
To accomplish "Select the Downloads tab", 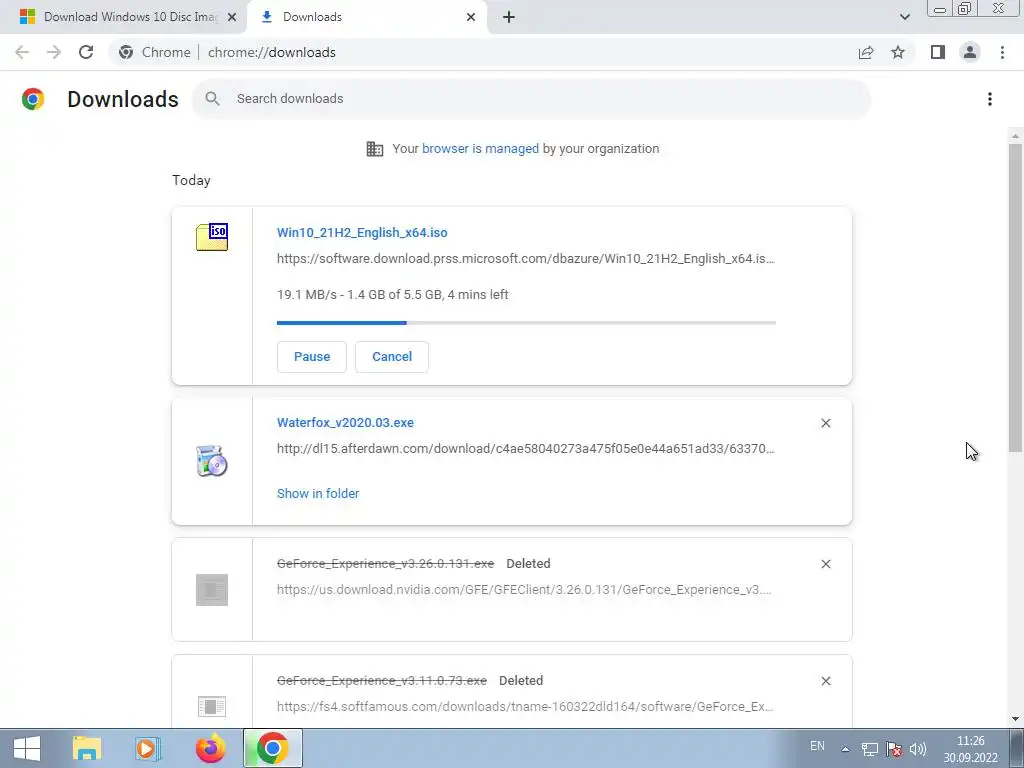I will [x=367, y=17].
